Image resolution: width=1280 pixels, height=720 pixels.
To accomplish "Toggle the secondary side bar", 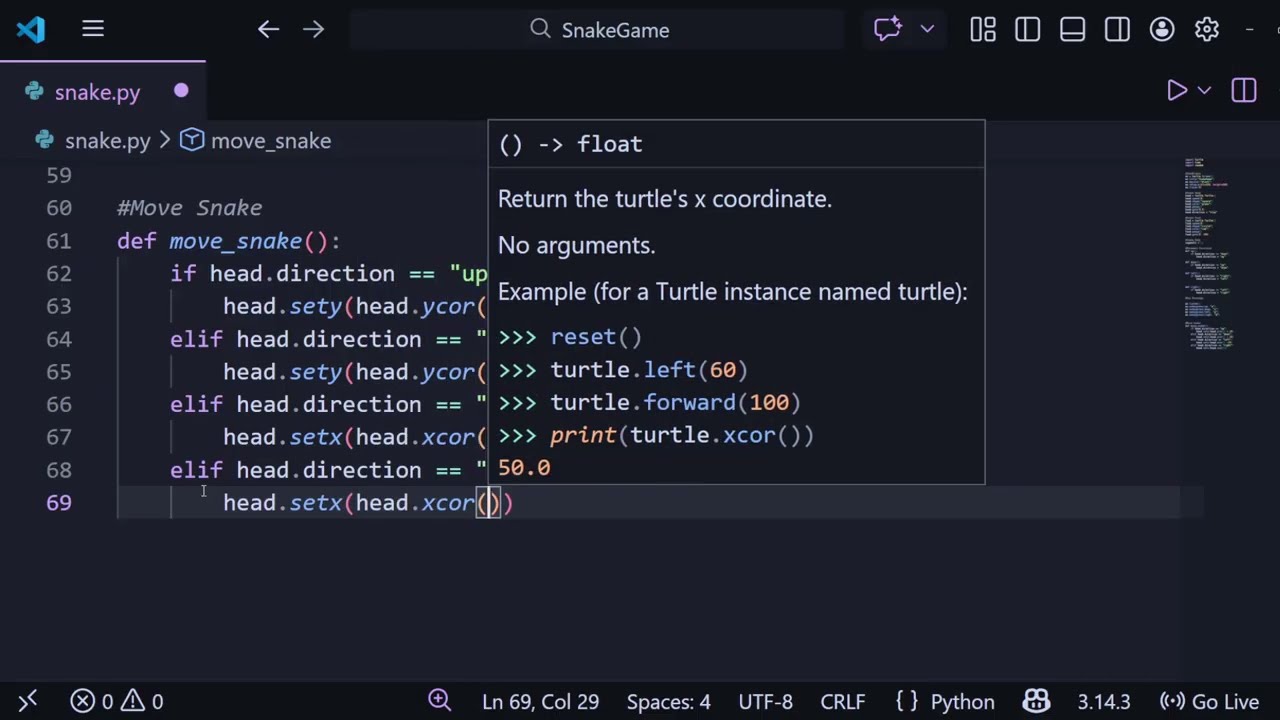I will [1117, 30].
